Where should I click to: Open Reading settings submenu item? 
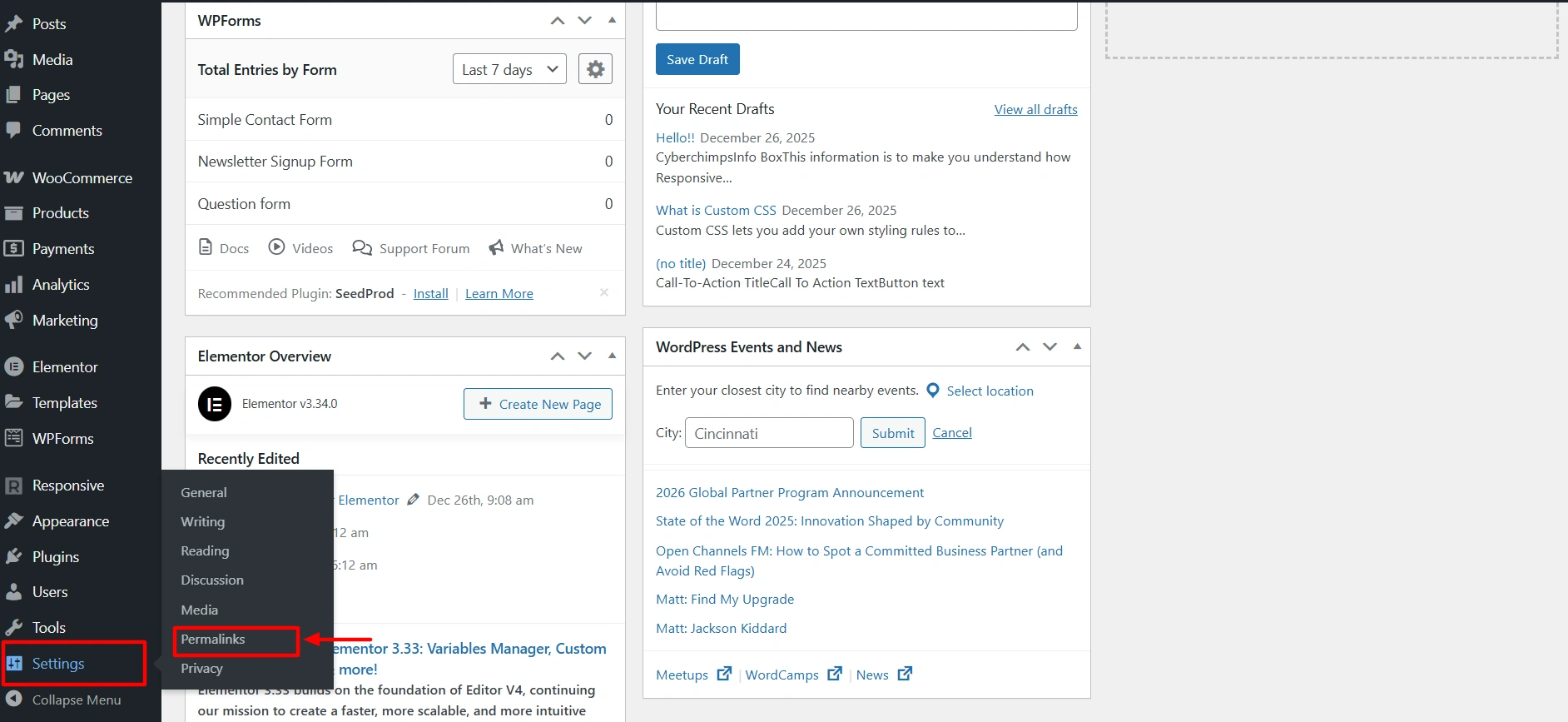[x=205, y=551]
